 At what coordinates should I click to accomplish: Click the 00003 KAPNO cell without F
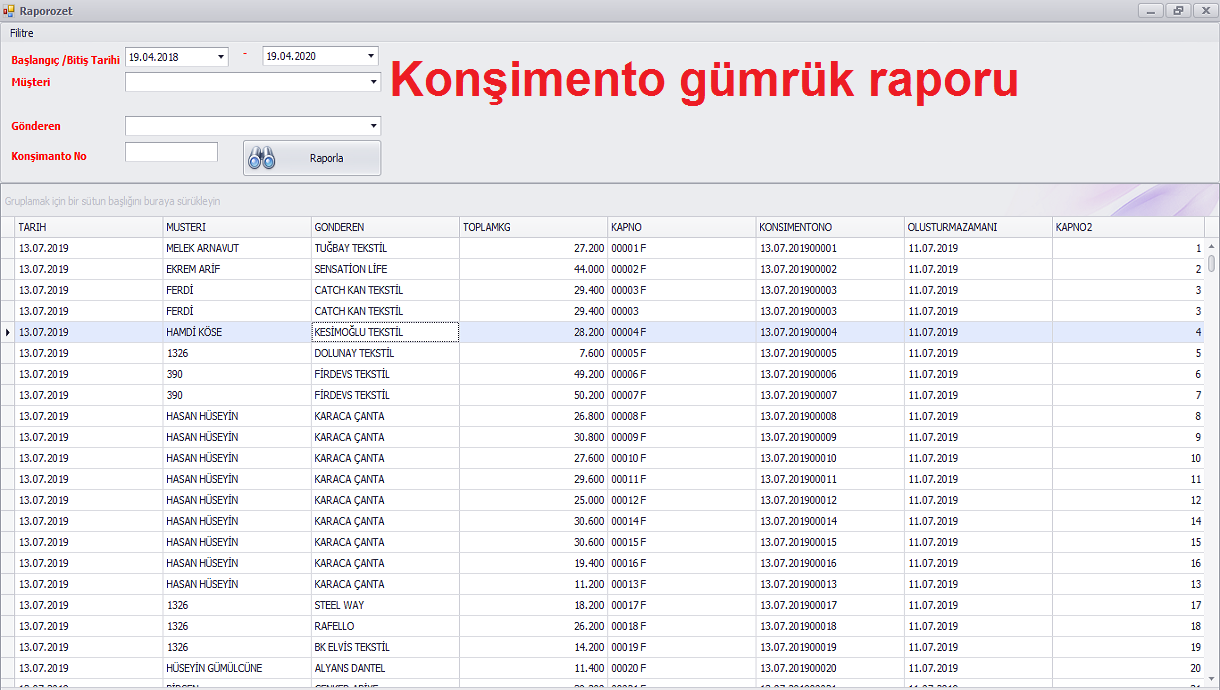tap(682, 311)
